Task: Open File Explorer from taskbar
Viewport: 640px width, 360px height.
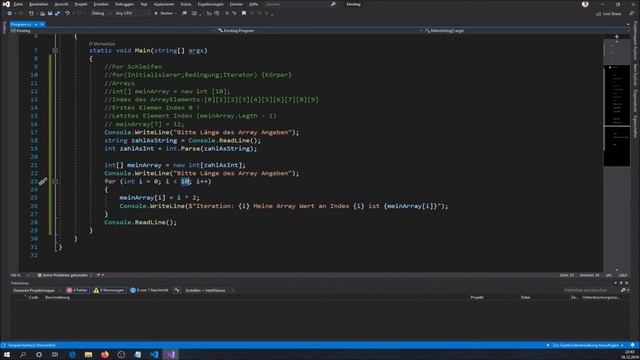Action: pos(88,354)
